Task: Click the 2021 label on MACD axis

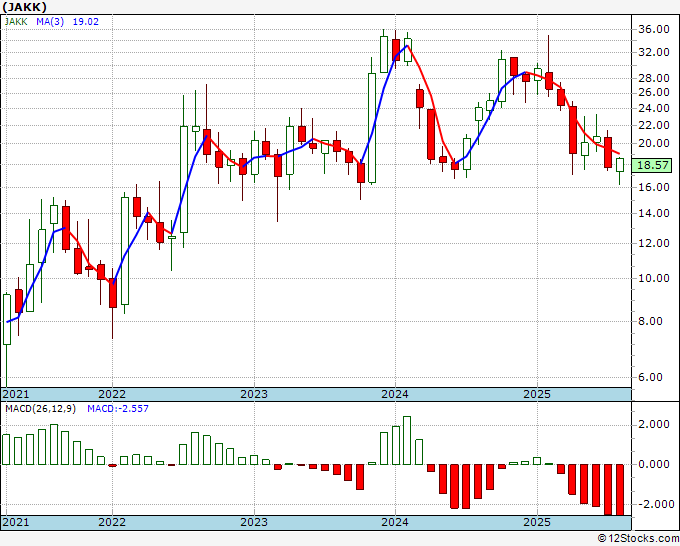Action: (16, 522)
